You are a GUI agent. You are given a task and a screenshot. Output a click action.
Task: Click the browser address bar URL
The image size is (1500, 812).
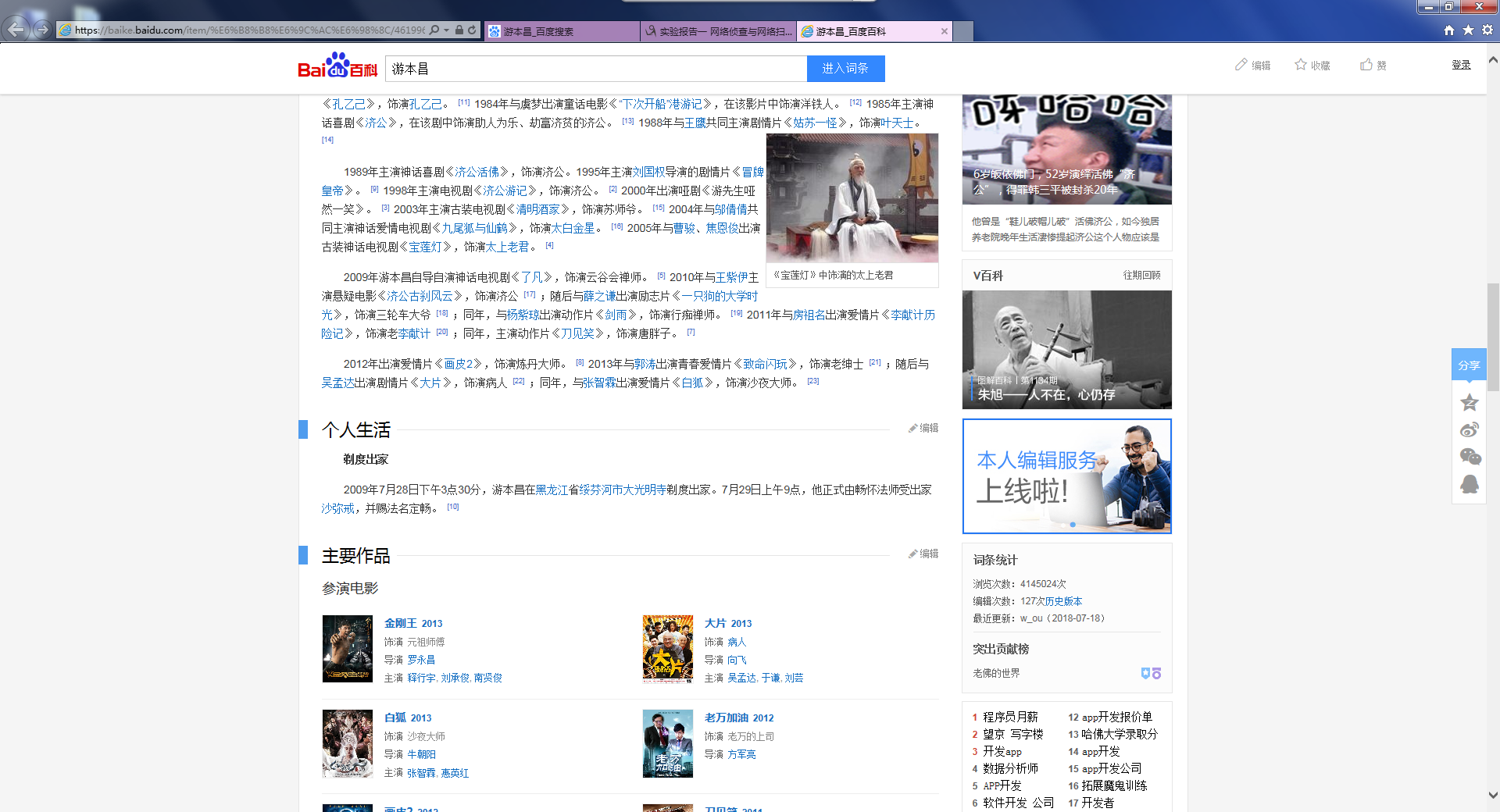[250, 30]
